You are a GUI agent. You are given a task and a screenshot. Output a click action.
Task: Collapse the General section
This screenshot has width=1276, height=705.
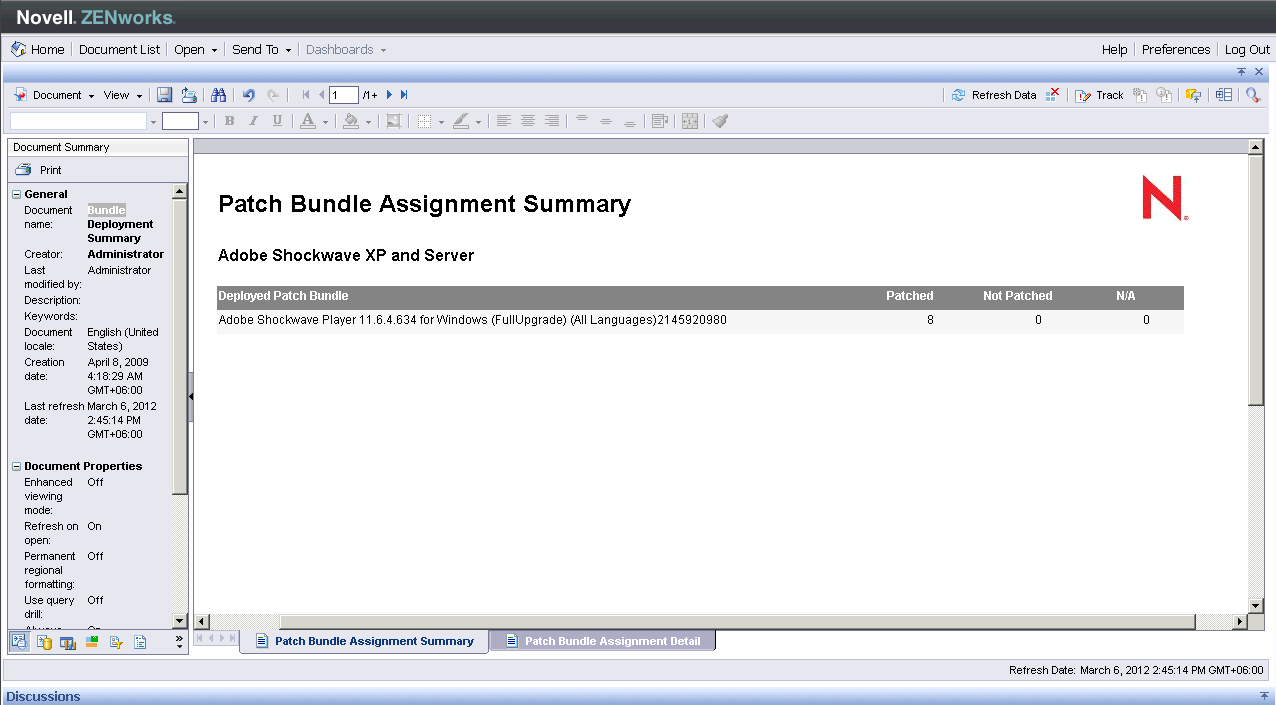pyautogui.click(x=17, y=194)
